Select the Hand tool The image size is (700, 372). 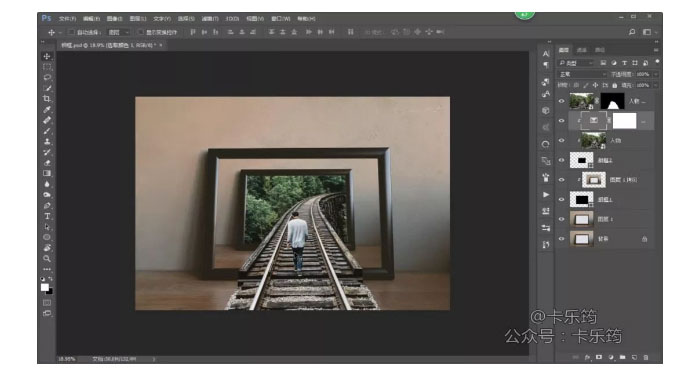coord(47,248)
